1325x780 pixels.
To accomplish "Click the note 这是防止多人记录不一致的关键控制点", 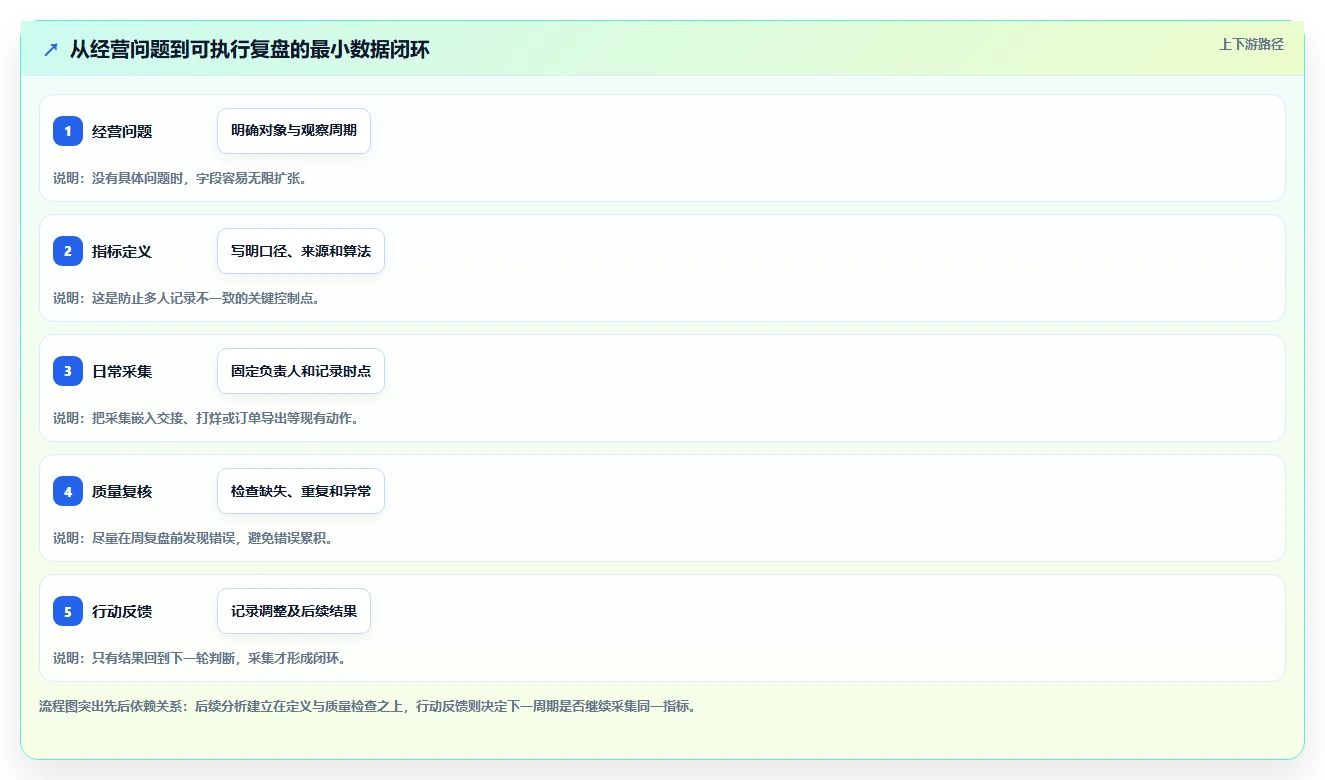I will point(187,298).
